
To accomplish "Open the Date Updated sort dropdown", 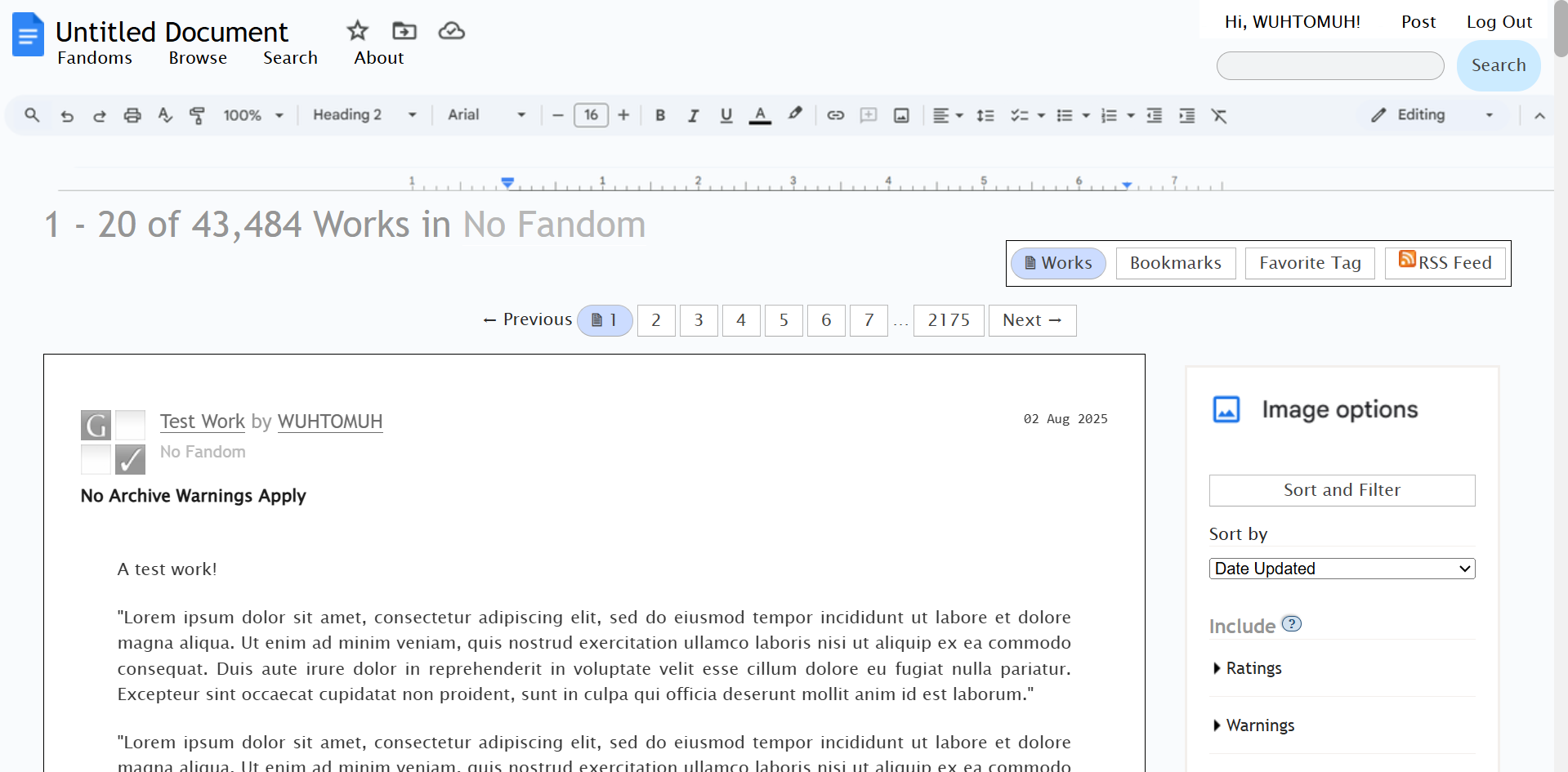I will coord(1342,569).
